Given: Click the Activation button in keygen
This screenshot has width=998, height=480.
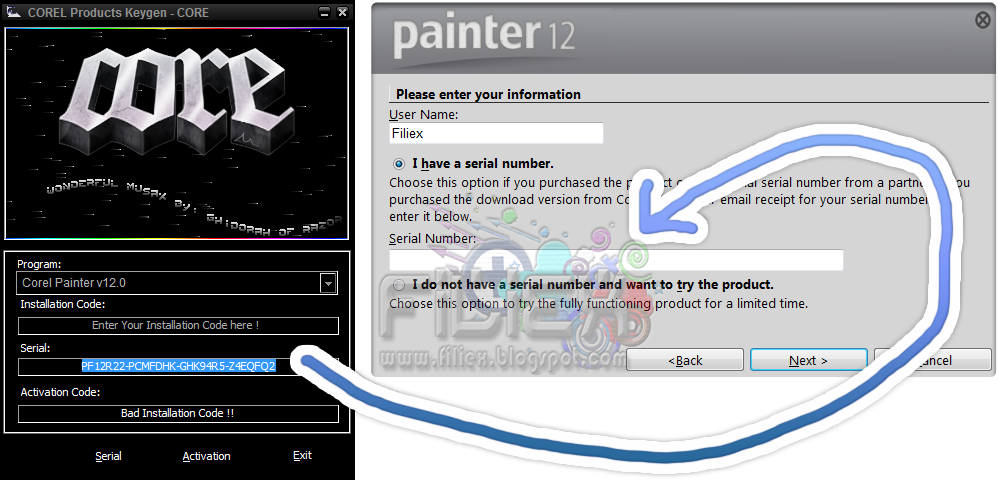Looking at the screenshot, I should pos(206,456).
